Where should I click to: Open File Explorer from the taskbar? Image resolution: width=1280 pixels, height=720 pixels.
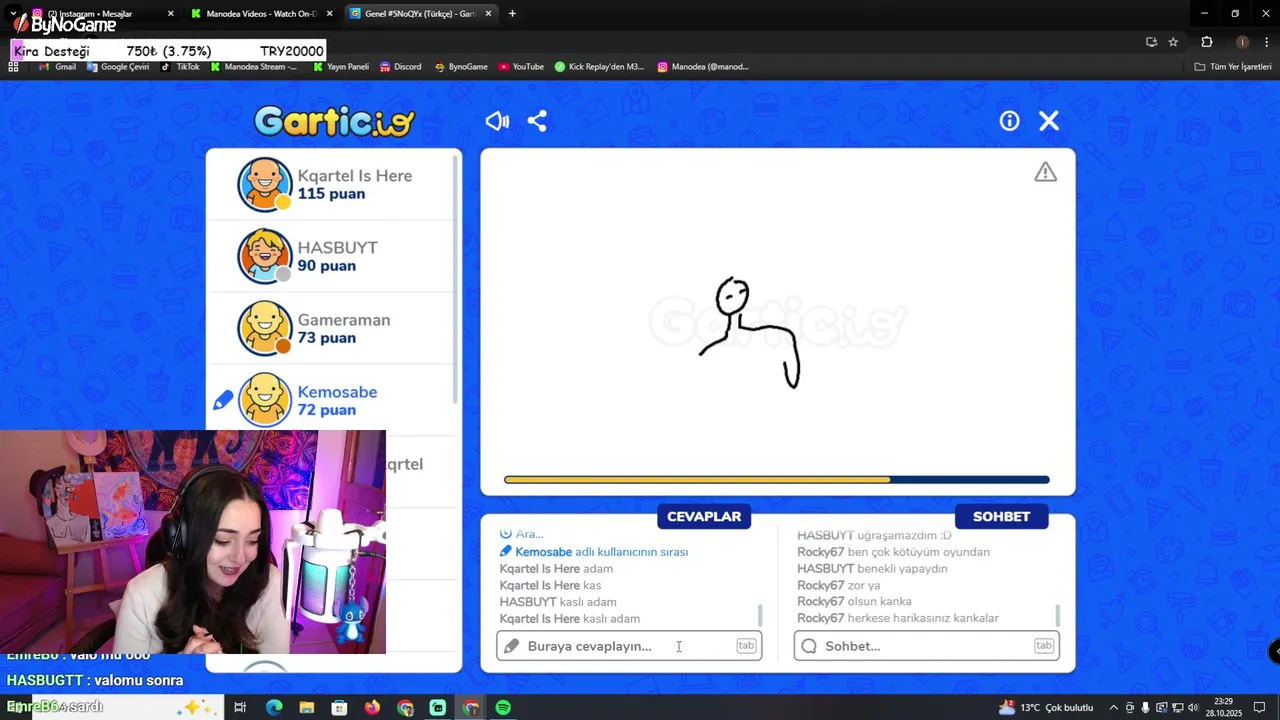coord(306,708)
